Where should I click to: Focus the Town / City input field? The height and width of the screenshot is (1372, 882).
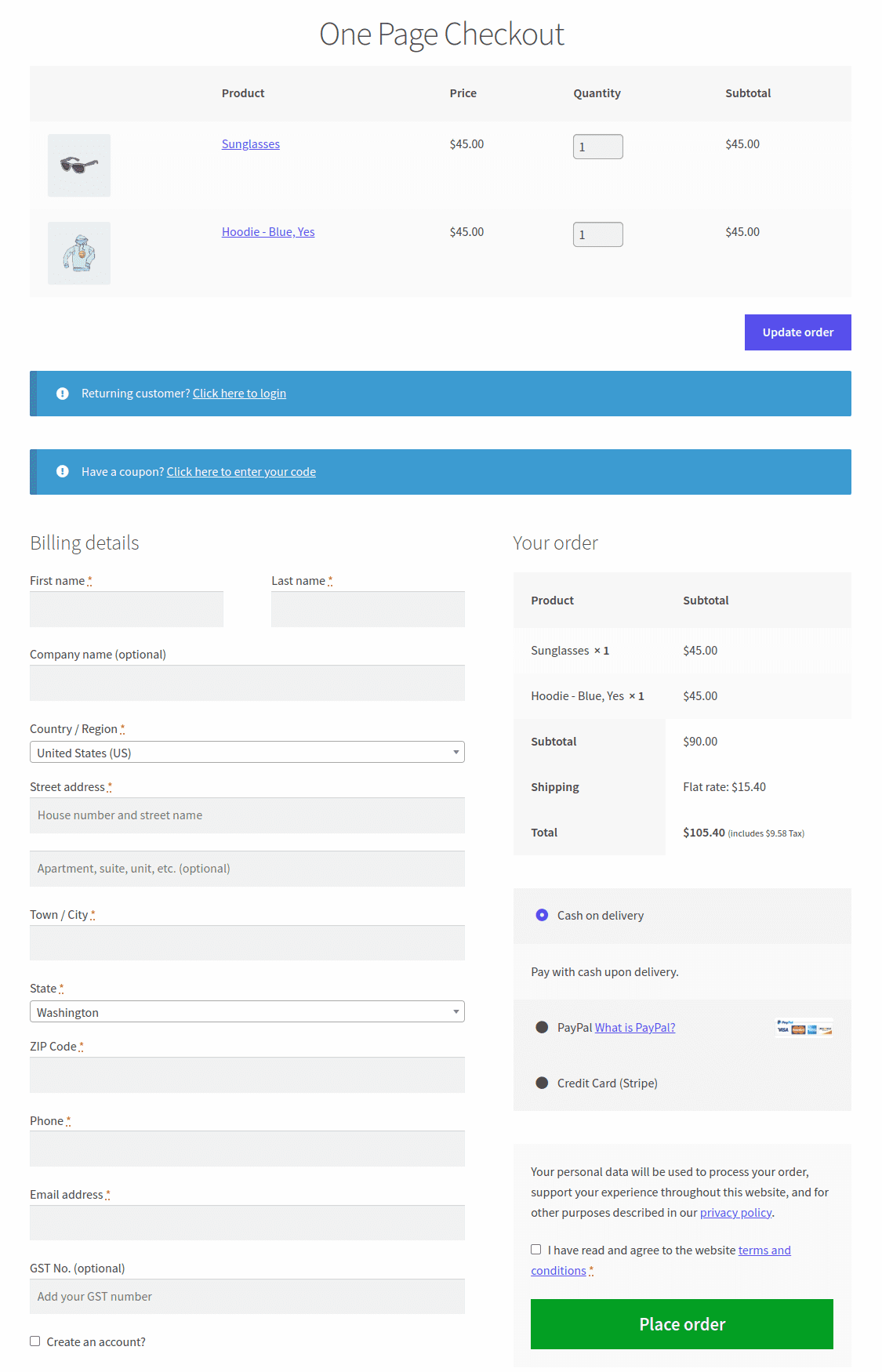247,942
